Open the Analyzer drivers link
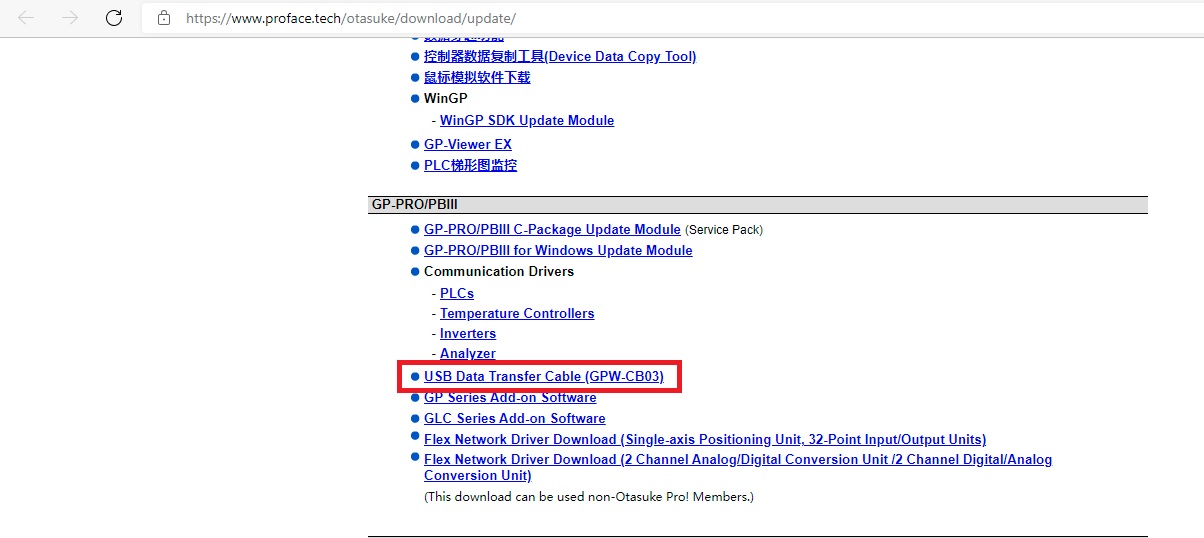This screenshot has width=1204, height=538. pyautogui.click(x=467, y=353)
